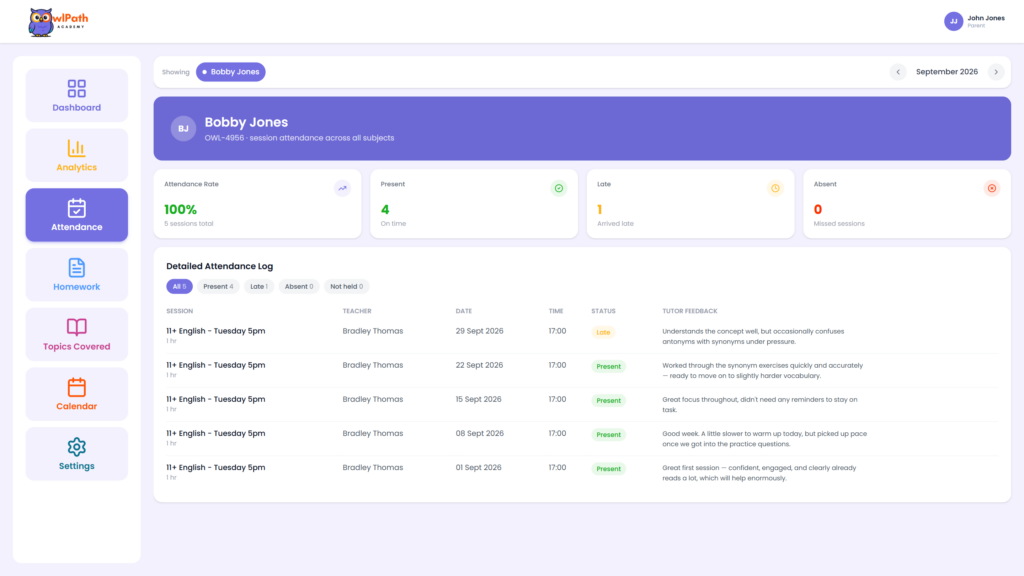Click the September 2026 month label

point(947,72)
